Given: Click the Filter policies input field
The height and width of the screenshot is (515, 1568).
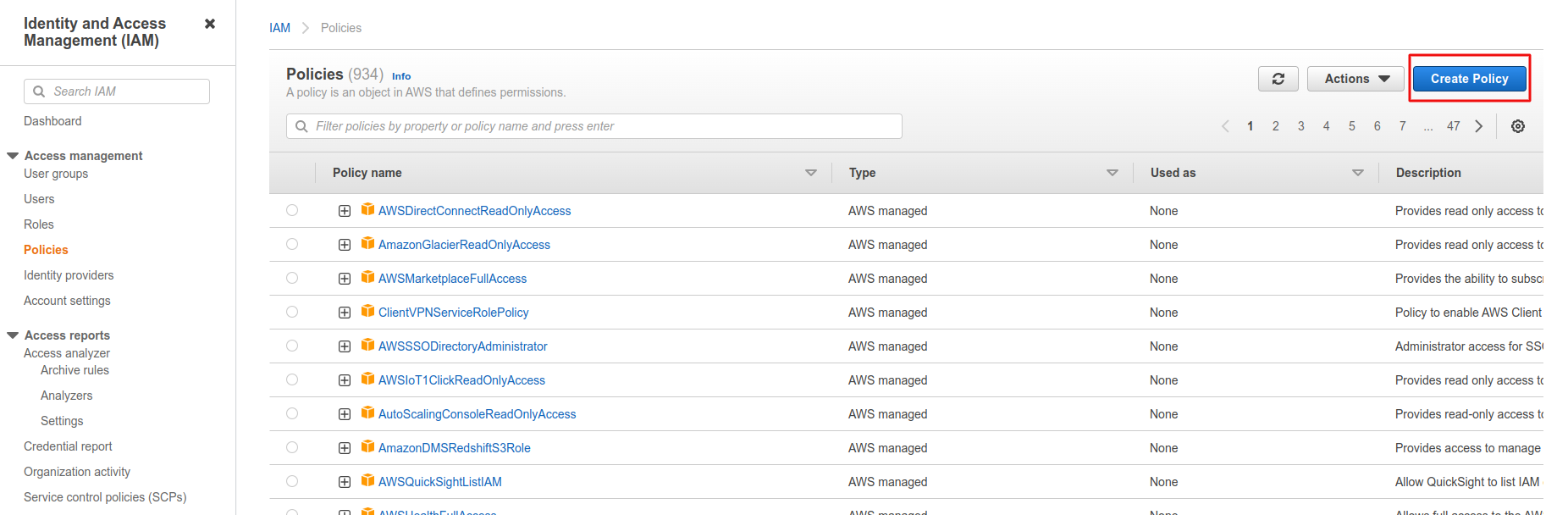Looking at the screenshot, I should click(x=594, y=126).
